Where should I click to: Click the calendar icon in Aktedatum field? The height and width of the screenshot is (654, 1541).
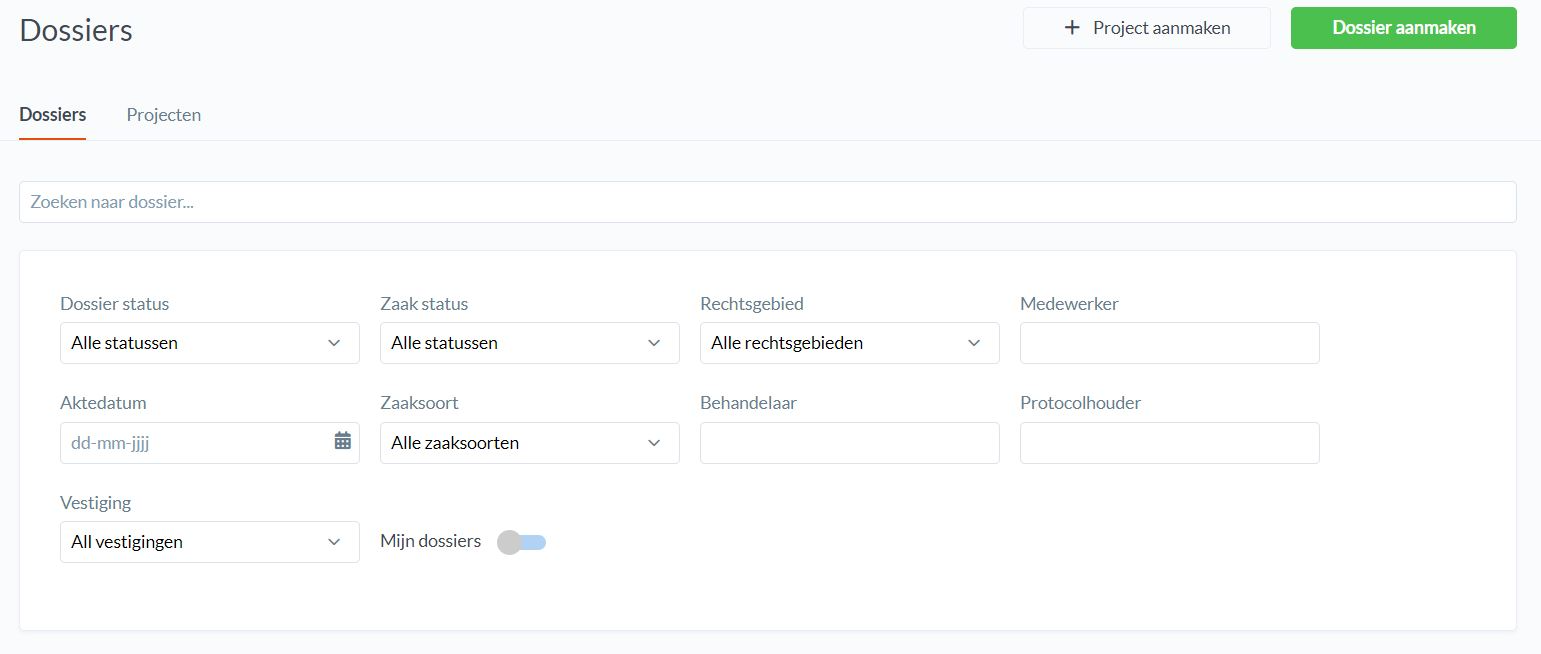pos(342,441)
